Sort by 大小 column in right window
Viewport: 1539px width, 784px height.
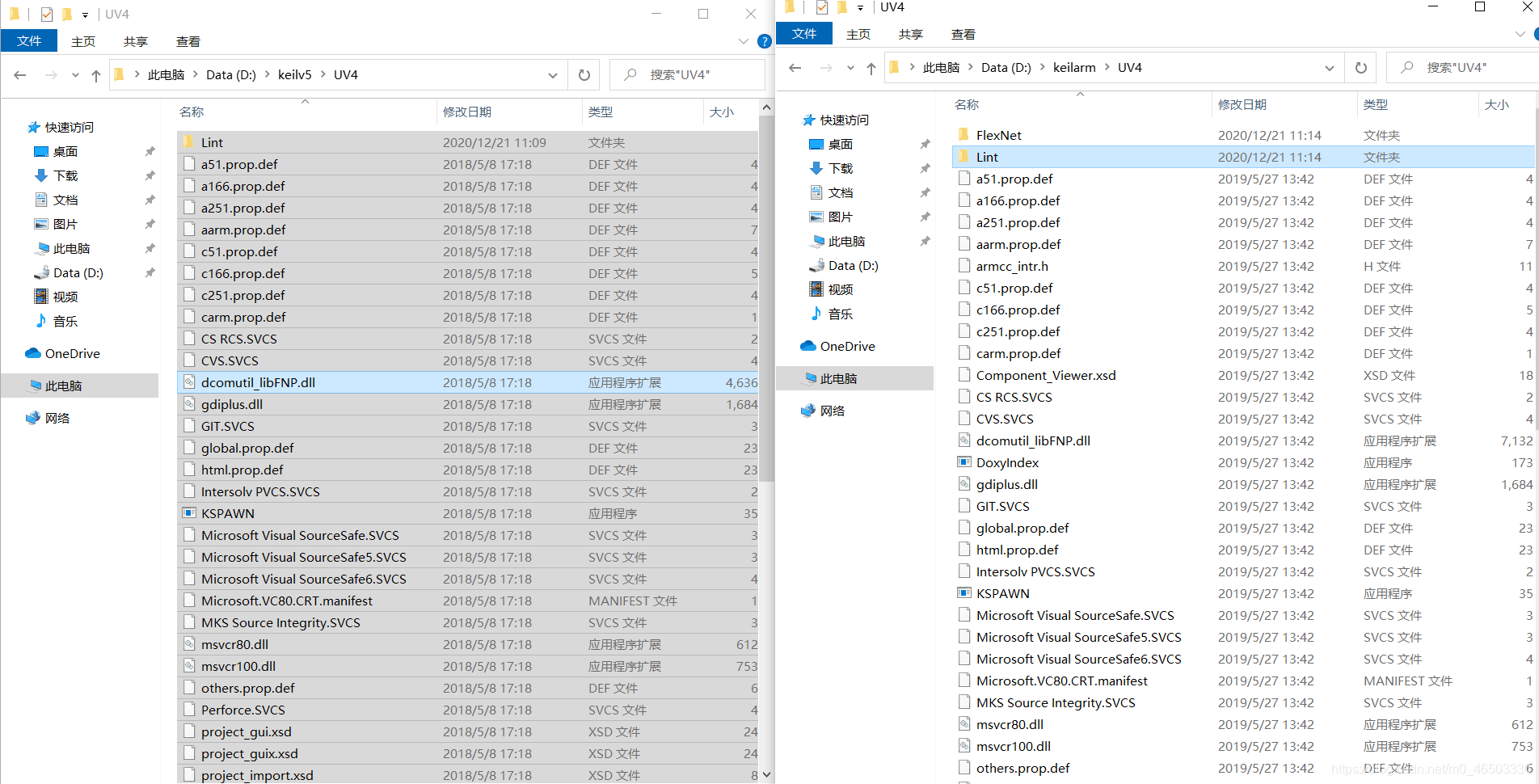1497,105
